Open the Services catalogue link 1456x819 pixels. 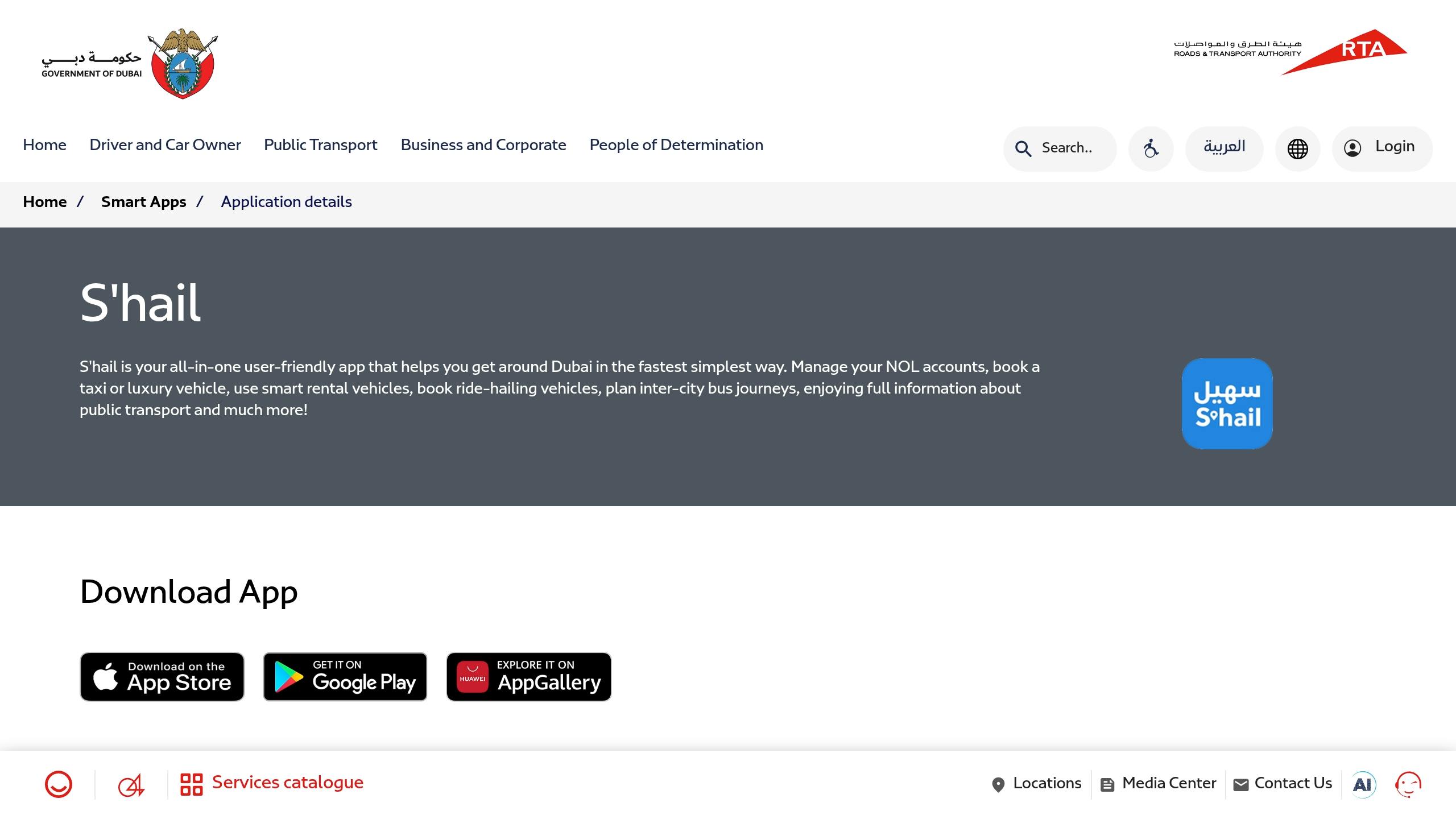coord(287,783)
